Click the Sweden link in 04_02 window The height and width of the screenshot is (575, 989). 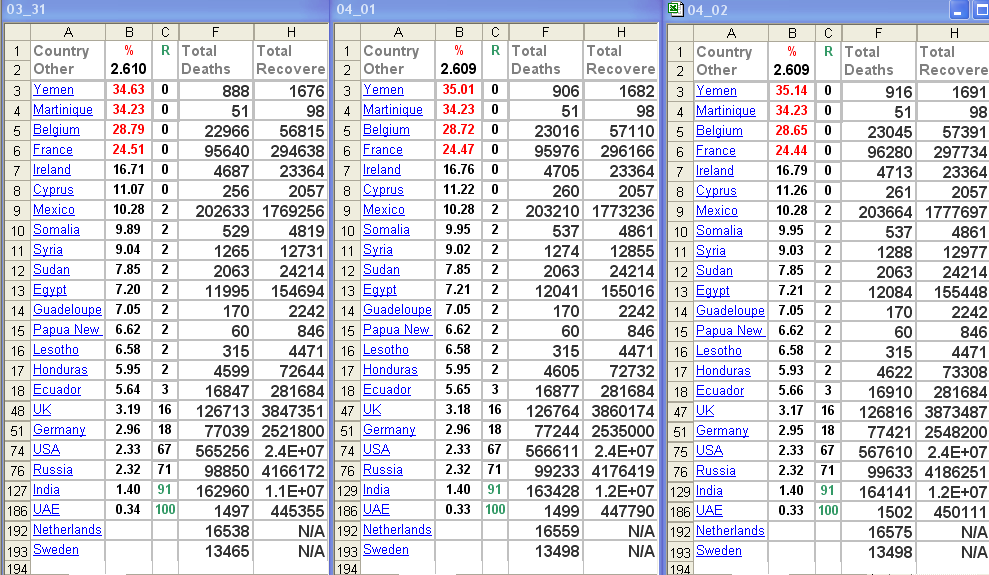(718, 550)
